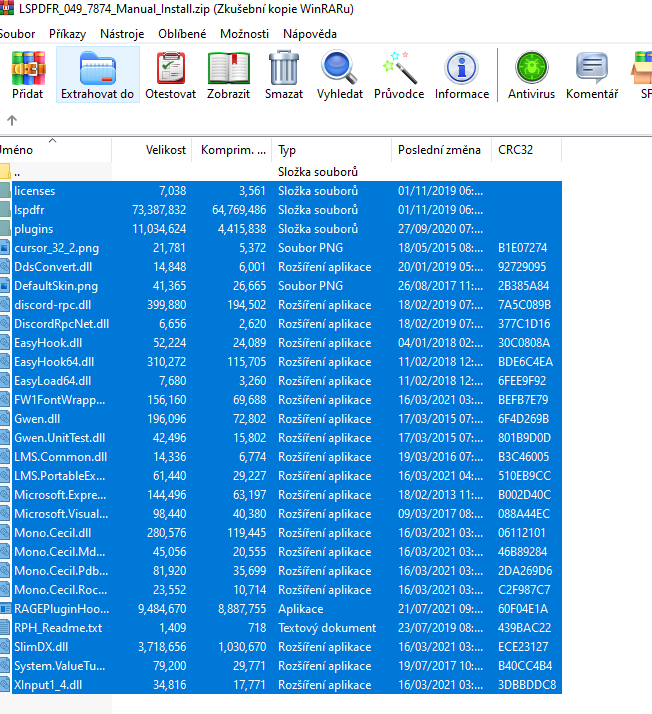Click the RAGEPluginHook application icon

tap(5, 609)
